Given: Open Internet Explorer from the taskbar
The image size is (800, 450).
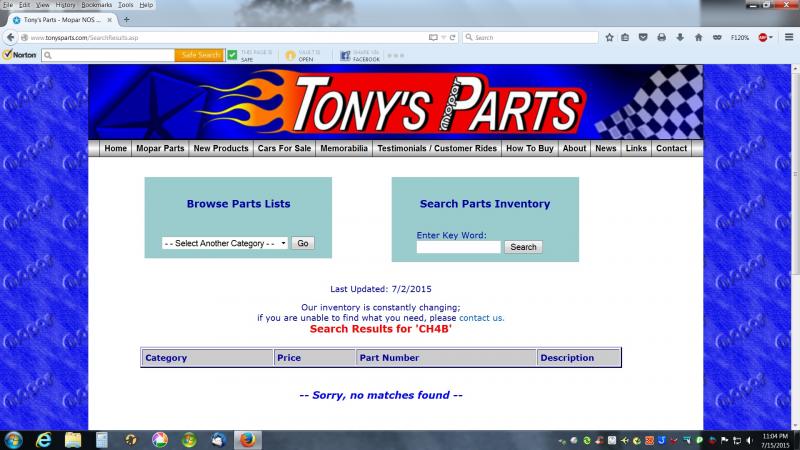Looking at the screenshot, I should 44,439.
